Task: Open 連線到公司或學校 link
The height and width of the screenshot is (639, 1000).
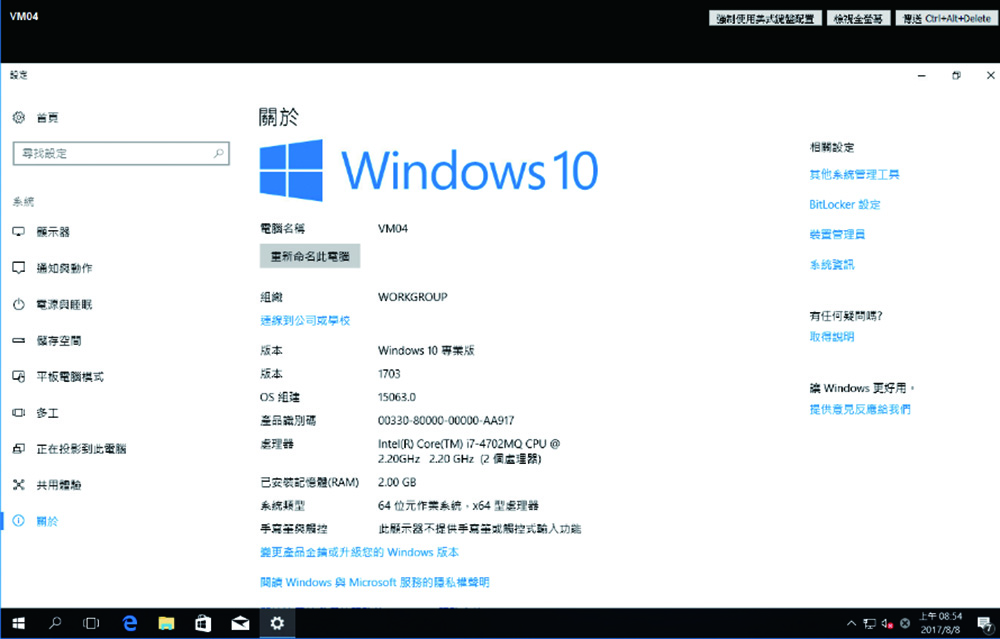Action: click(x=305, y=320)
